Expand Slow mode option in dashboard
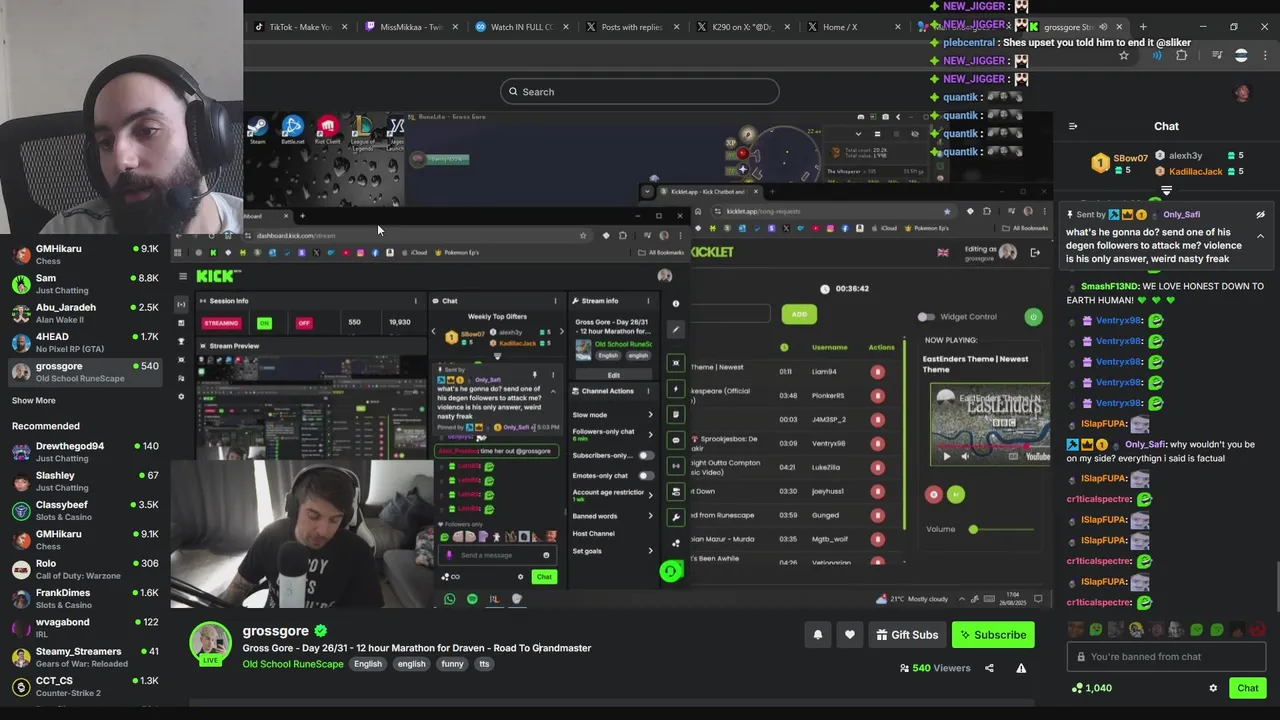 [x=650, y=415]
